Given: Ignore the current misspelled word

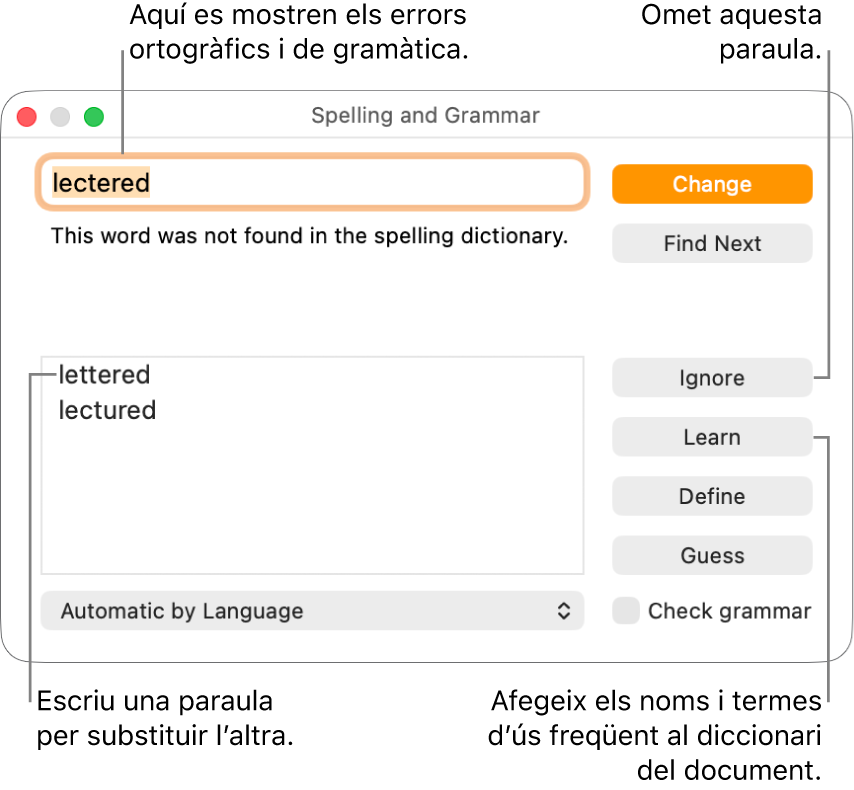Looking at the screenshot, I should [x=712, y=378].
